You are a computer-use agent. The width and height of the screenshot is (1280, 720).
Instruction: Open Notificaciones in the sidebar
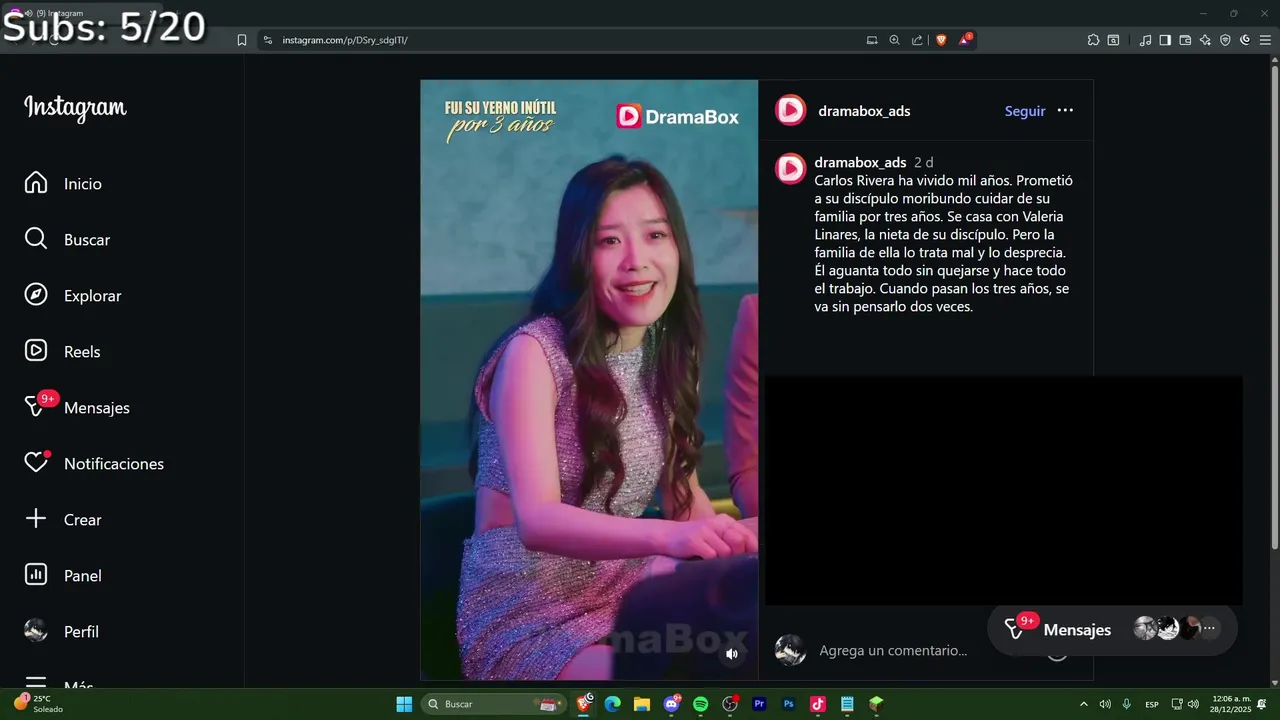pyautogui.click(x=94, y=463)
